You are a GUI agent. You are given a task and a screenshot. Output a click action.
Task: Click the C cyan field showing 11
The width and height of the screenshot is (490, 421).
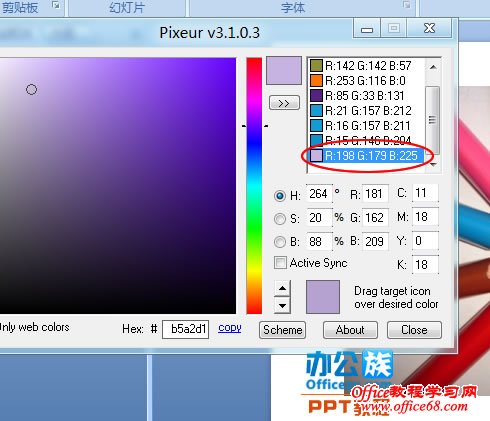pos(425,193)
